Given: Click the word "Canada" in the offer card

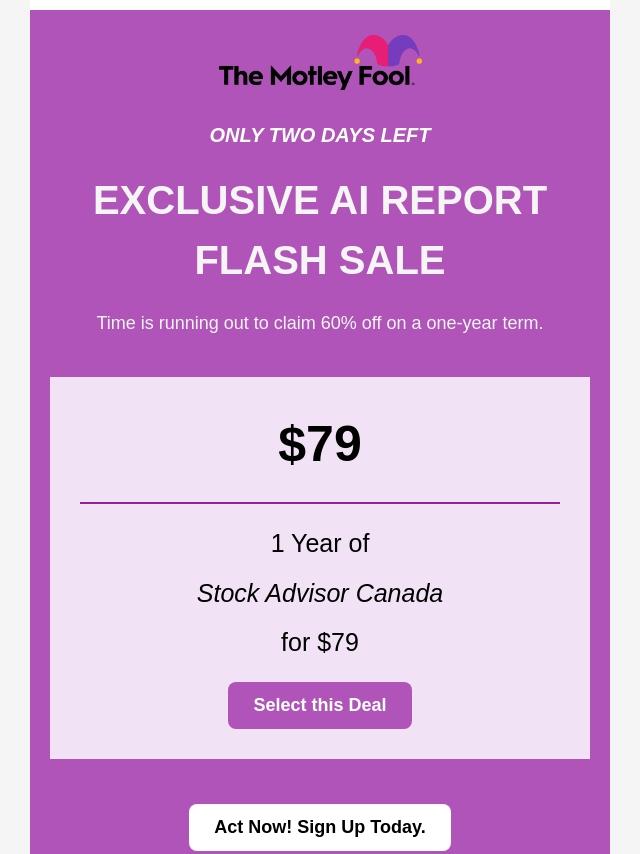Looking at the screenshot, I should (399, 593).
